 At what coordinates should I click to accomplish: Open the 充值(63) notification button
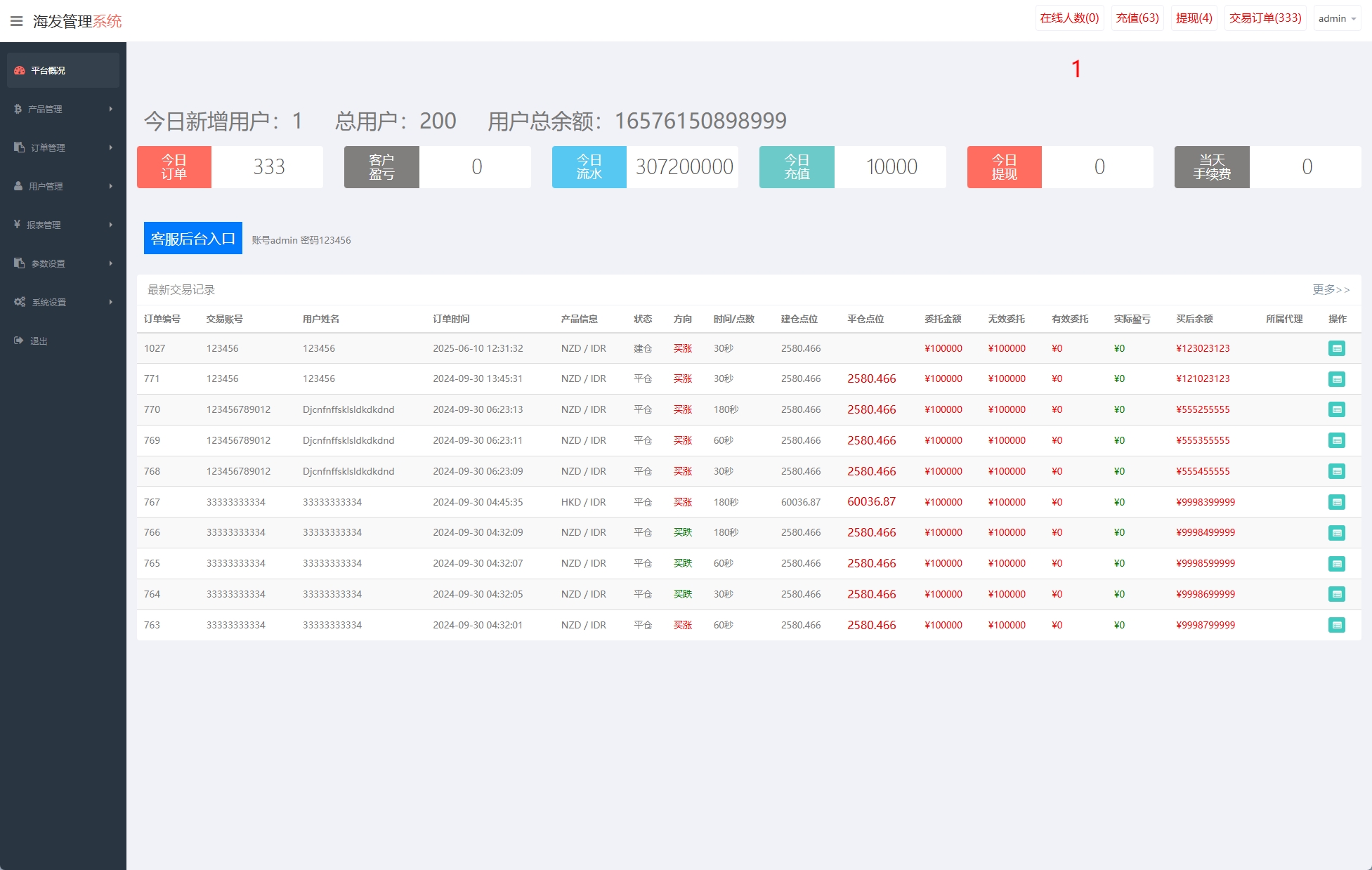coord(1137,18)
